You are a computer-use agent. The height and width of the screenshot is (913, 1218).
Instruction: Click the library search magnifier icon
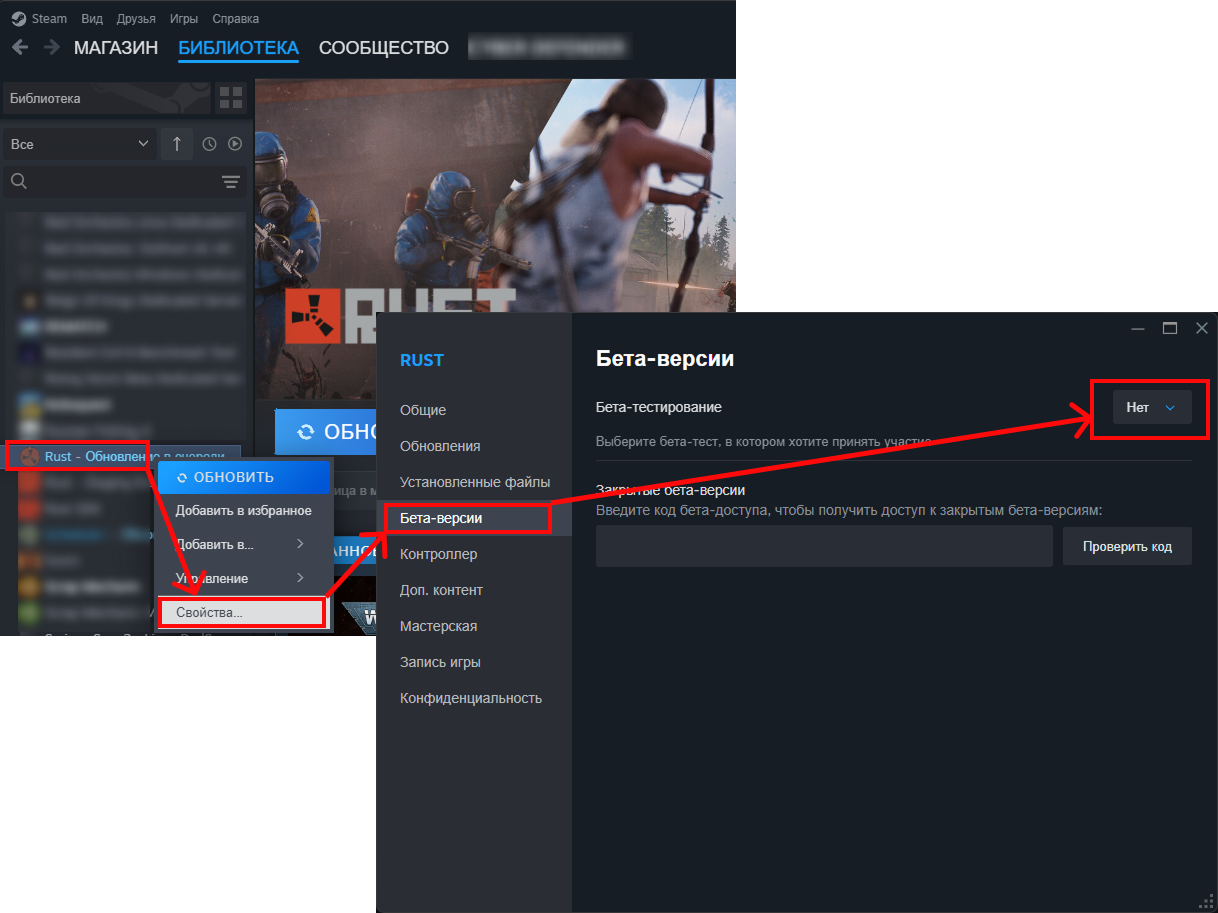point(18,181)
